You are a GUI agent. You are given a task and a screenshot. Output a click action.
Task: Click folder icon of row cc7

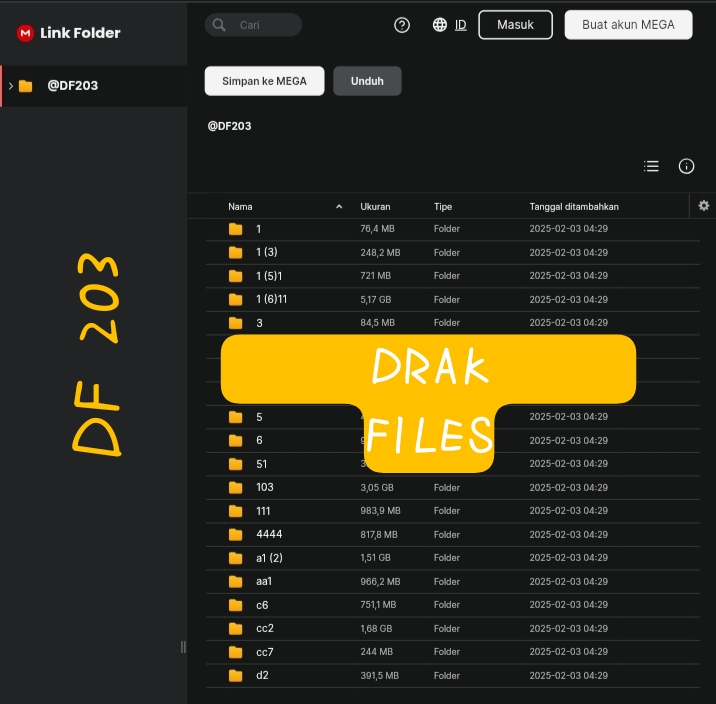click(236, 652)
